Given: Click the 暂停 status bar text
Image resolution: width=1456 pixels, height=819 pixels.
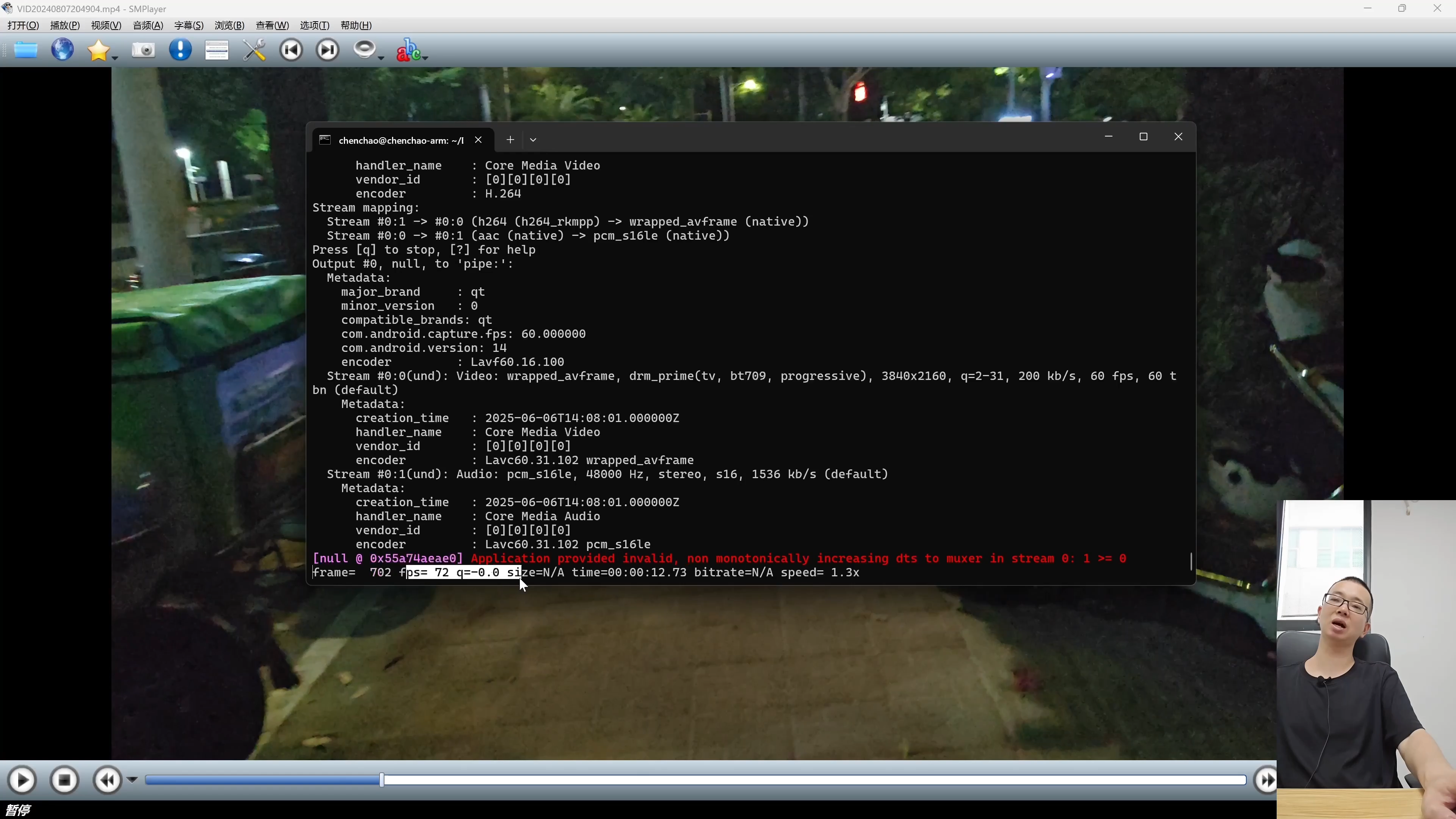Looking at the screenshot, I should coord(17,810).
